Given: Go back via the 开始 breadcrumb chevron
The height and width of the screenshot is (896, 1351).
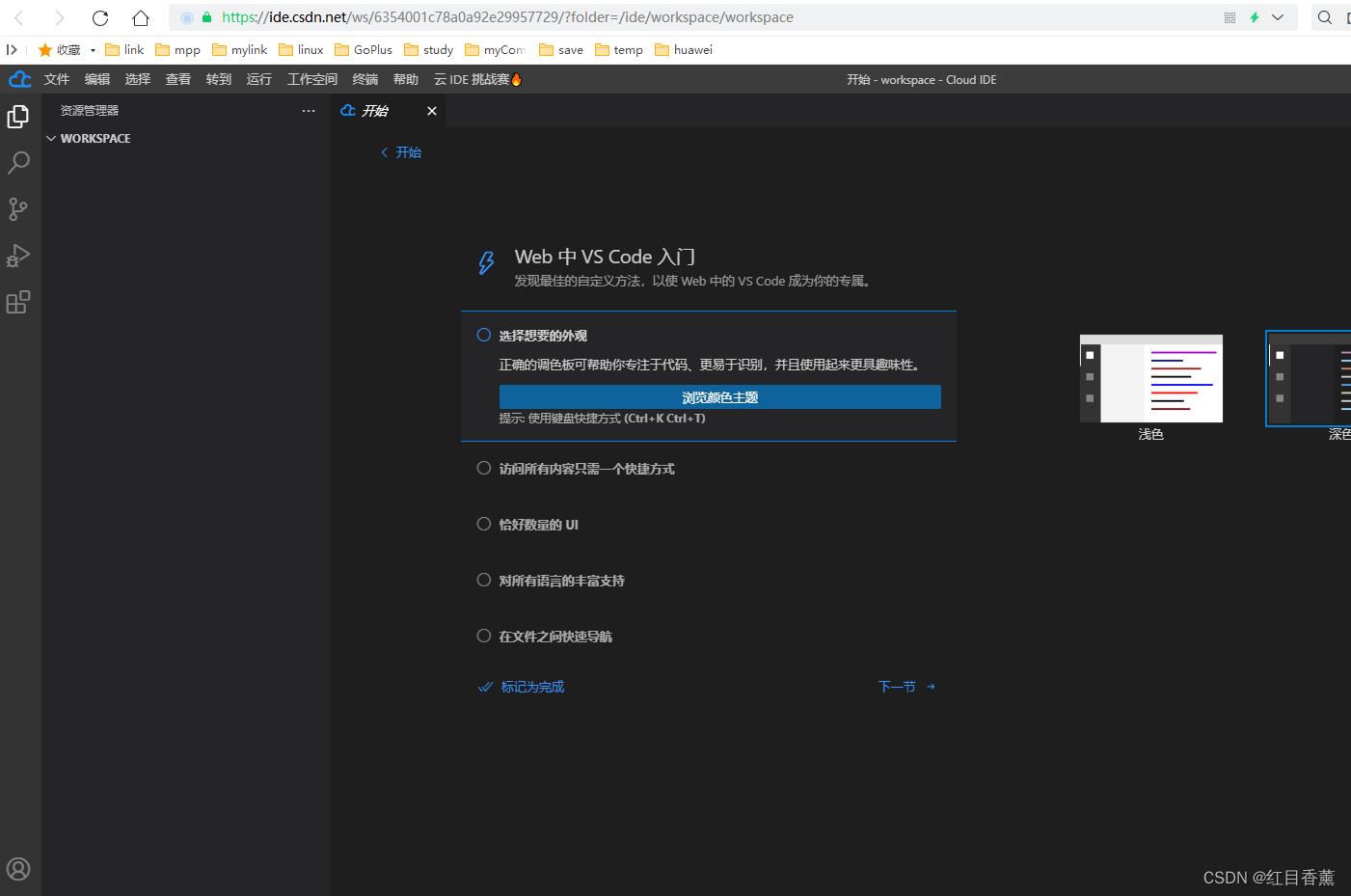Looking at the screenshot, I should coord(384,152).
